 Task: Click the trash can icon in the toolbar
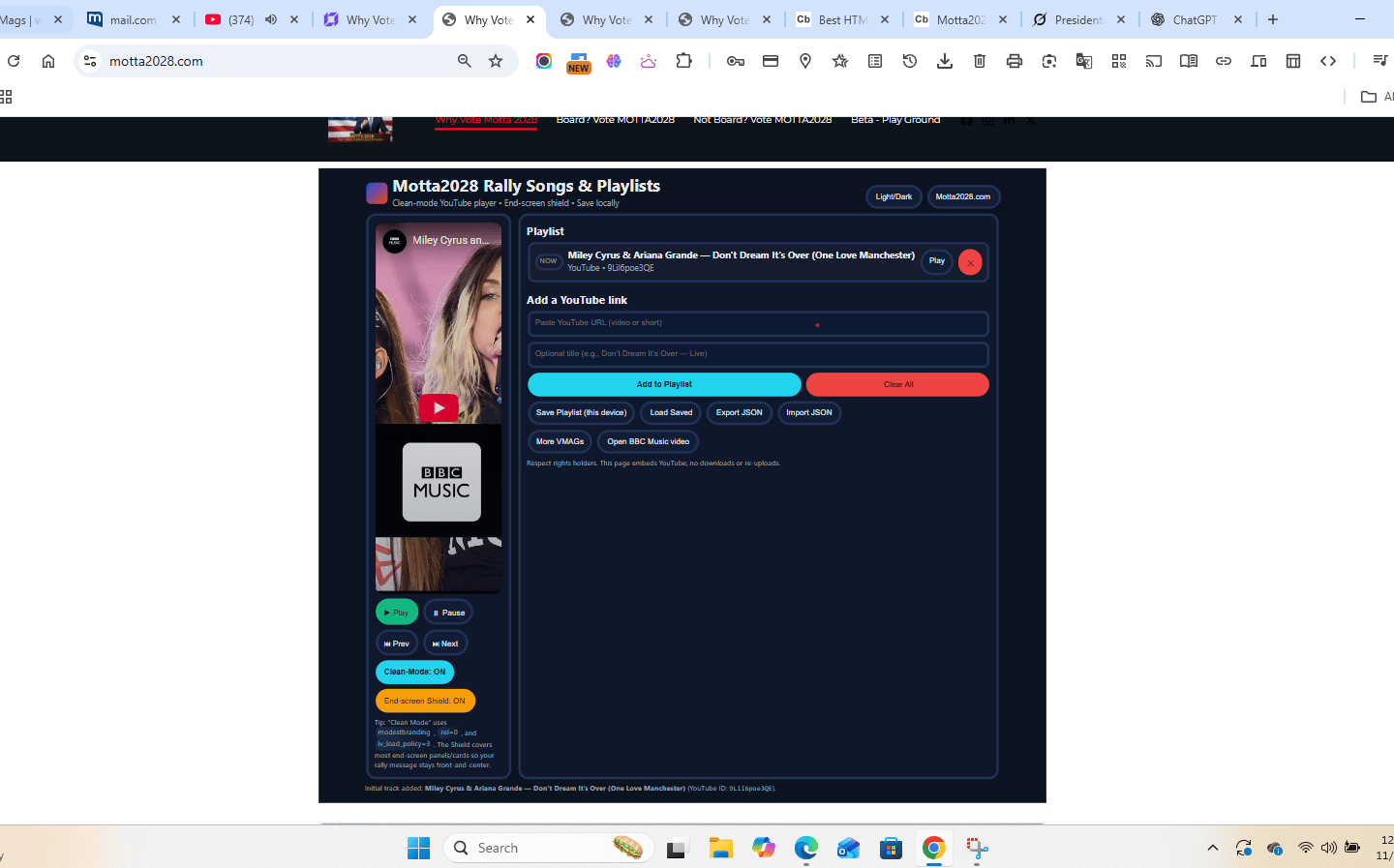(980, 61)
